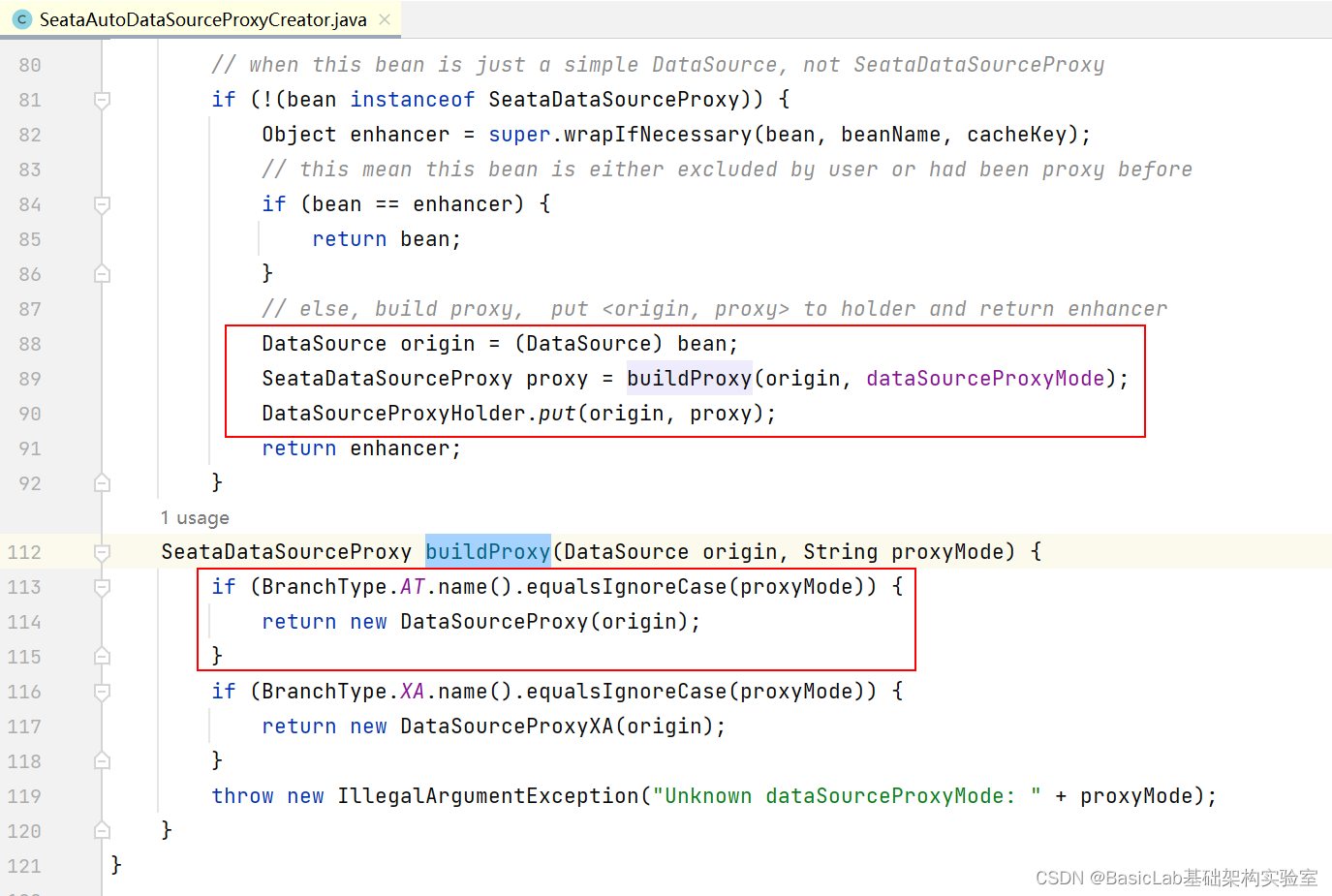Click fold end marker at line 118
Image resolution: width=1332 pixels, height=896 pixels.
tap(102, 761)
